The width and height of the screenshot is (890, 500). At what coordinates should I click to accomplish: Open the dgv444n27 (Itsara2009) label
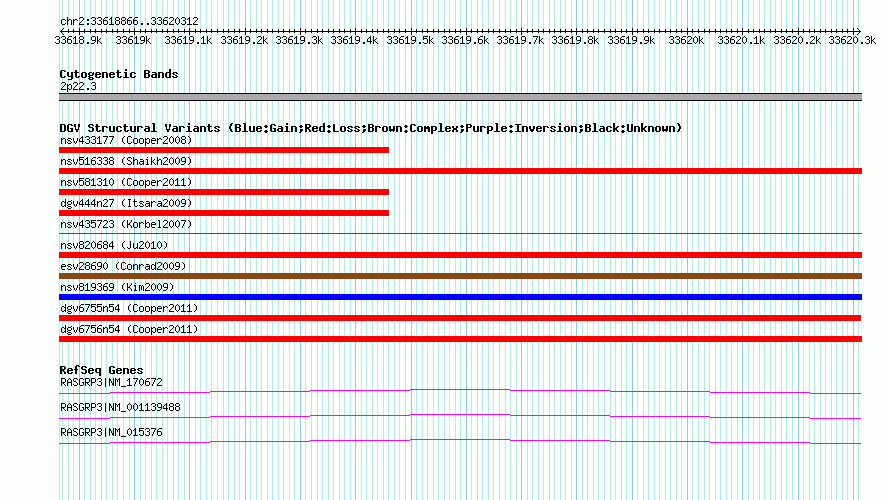[126, 203]
